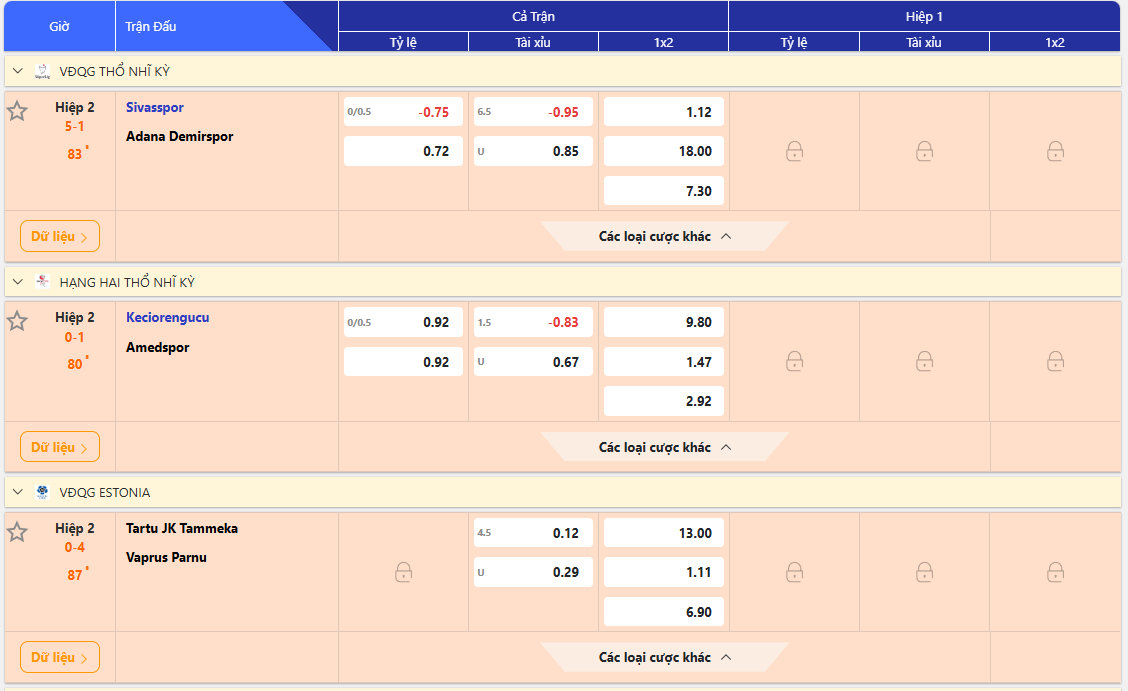Pick under odds 0.85 in Sivasspor match
1128x691 pixels.
(533, 151)
